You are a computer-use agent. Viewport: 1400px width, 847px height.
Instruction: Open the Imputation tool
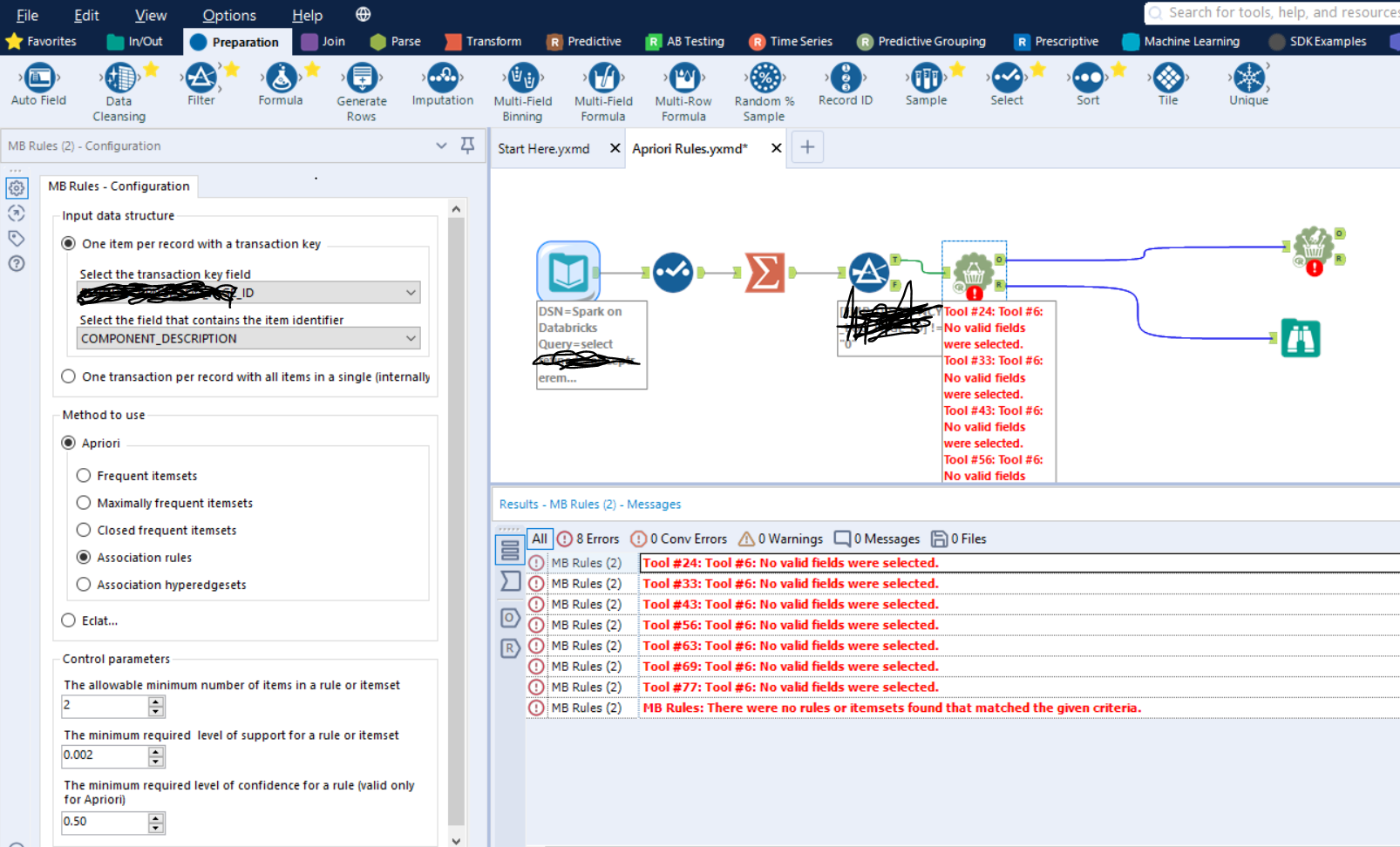(442, 84)
